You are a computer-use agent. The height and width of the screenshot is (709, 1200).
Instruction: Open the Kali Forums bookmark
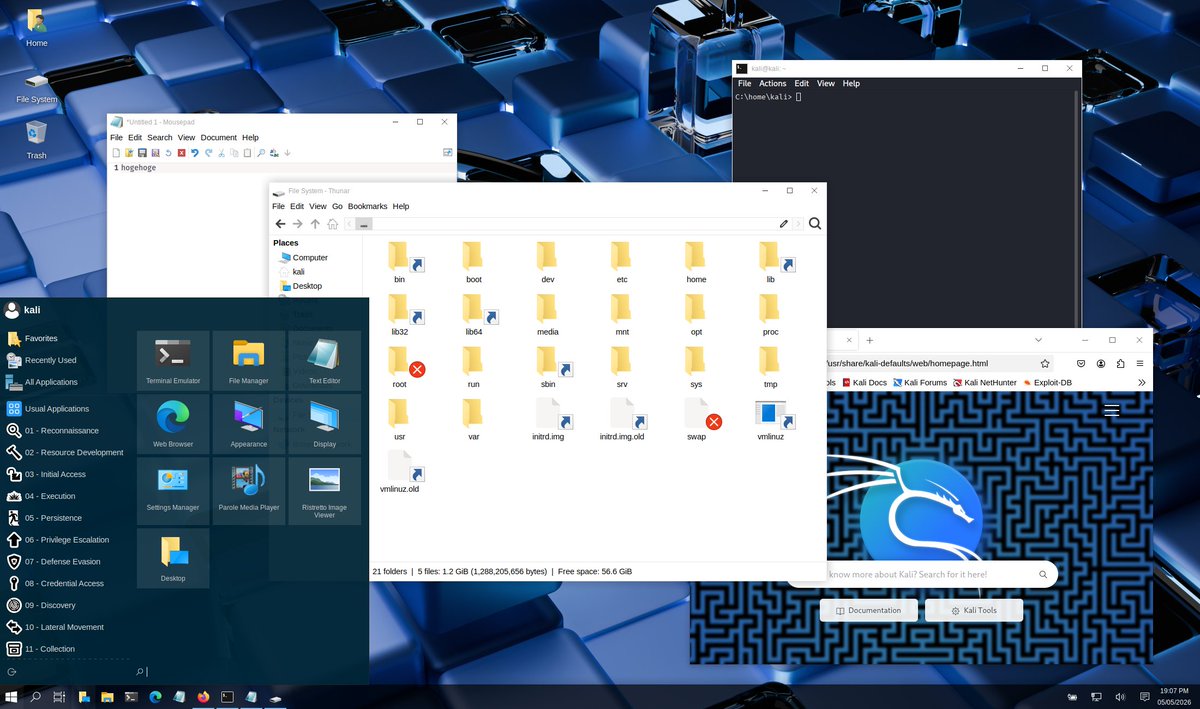920,382
